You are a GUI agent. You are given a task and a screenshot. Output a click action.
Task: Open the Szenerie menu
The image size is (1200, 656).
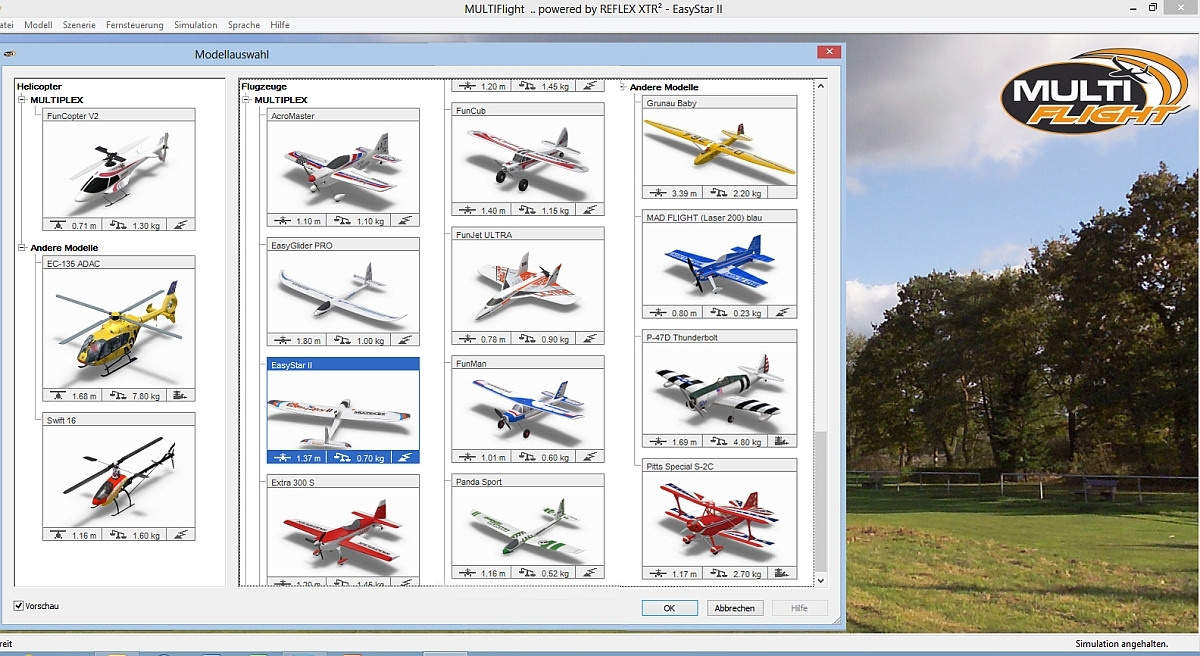coord(79,25)
